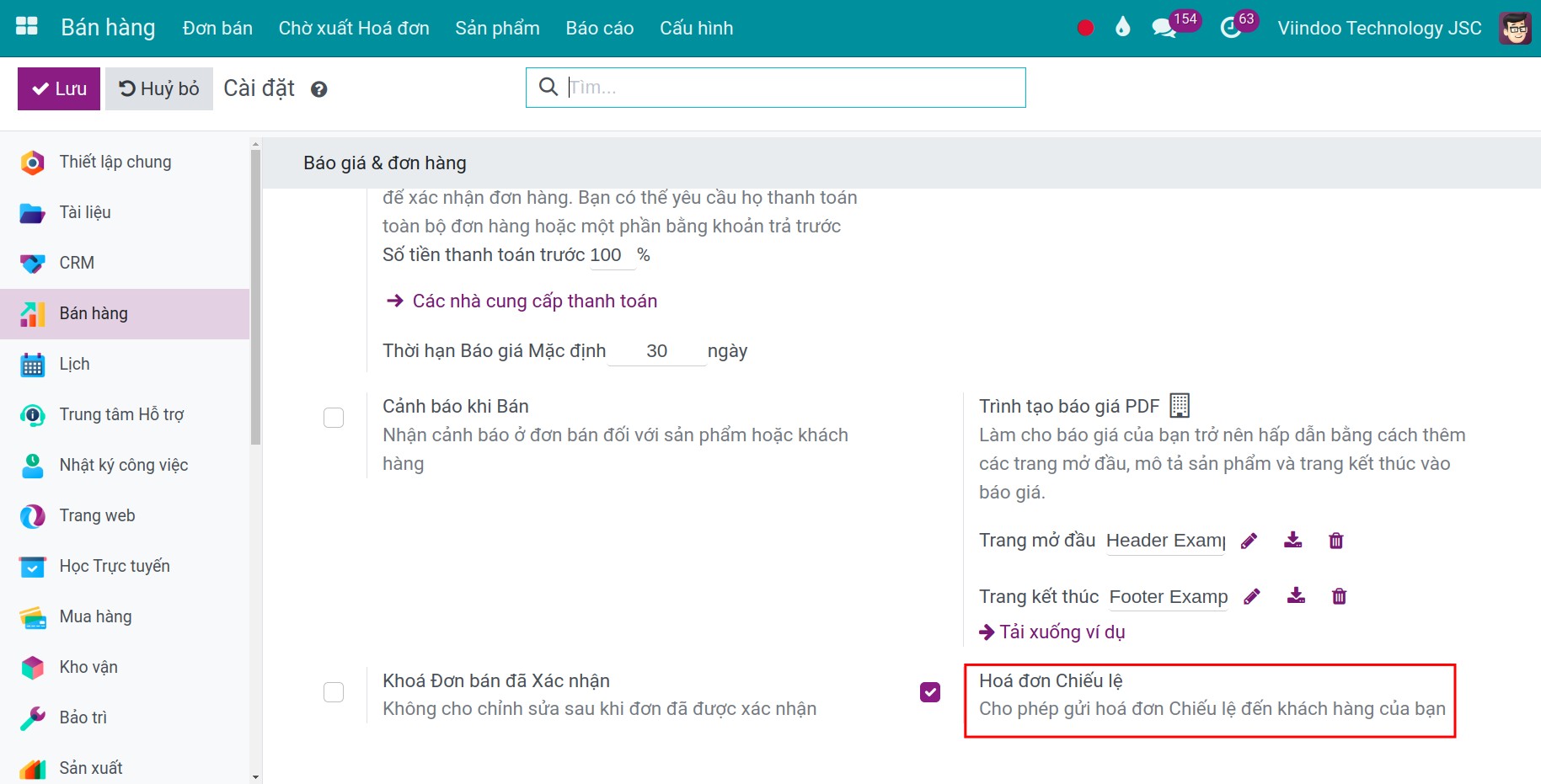Open Các nhà cung cấp thanh toán link
Image resolution: width=1541 pixels, height=784 pixels.
(534, 301)
